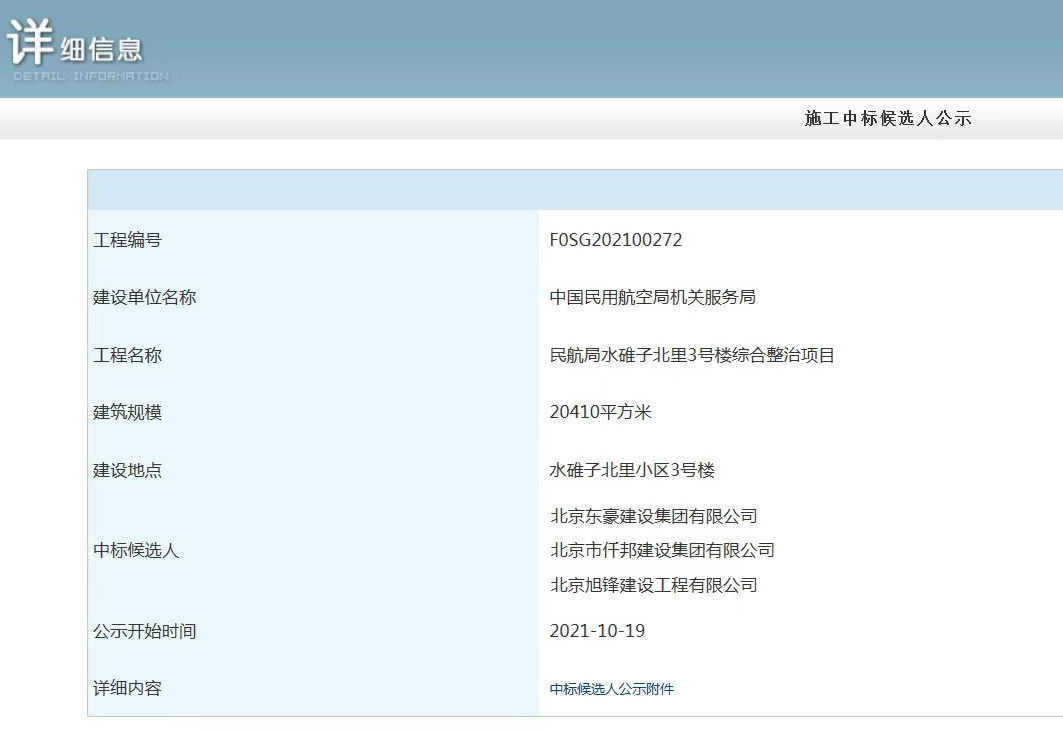The image size is (1063, 732).
Task: Click the 中标候选人 row label
Action: pos(136,550)
